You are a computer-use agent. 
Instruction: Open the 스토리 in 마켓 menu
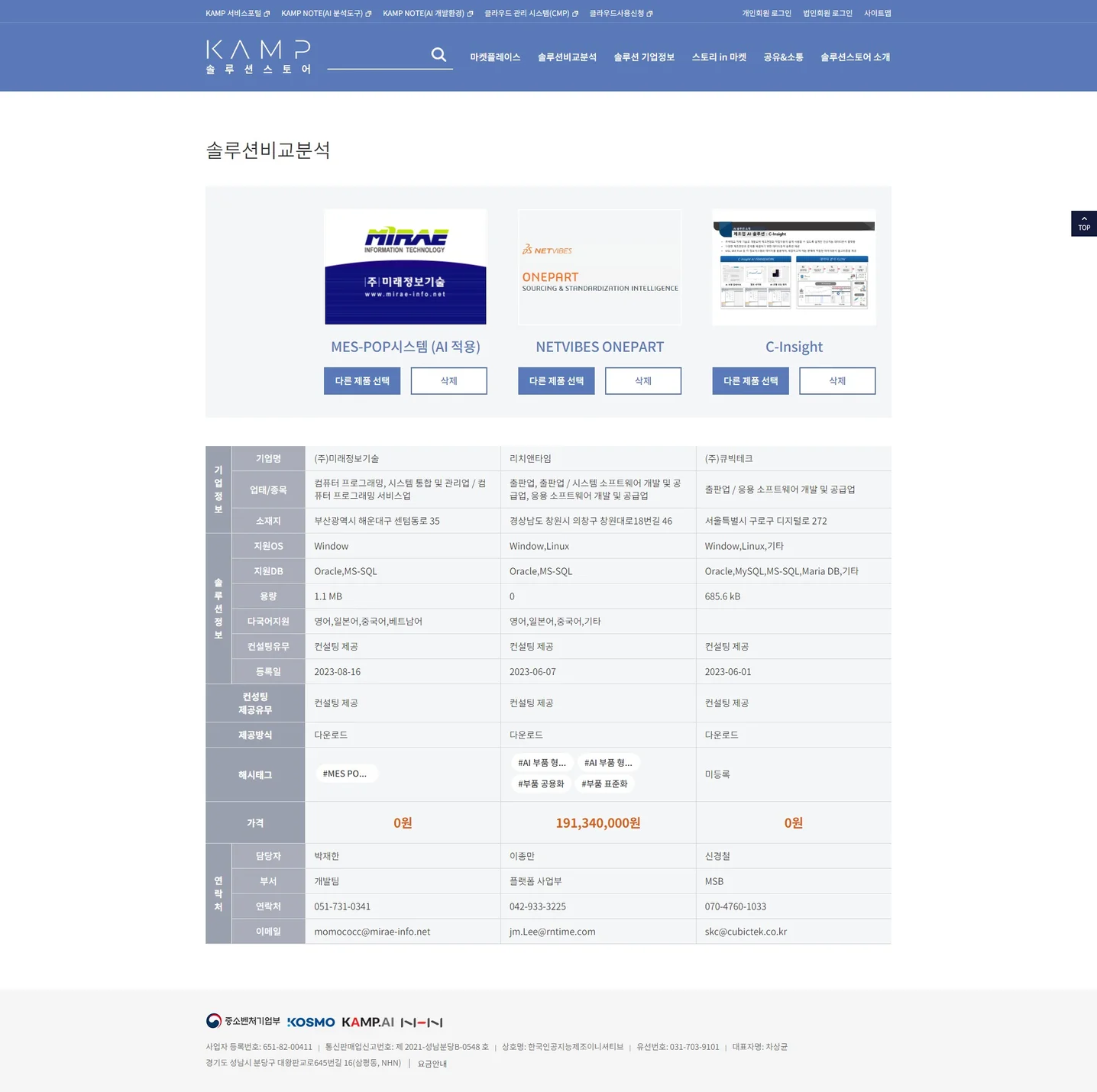[x=719, y=57]
